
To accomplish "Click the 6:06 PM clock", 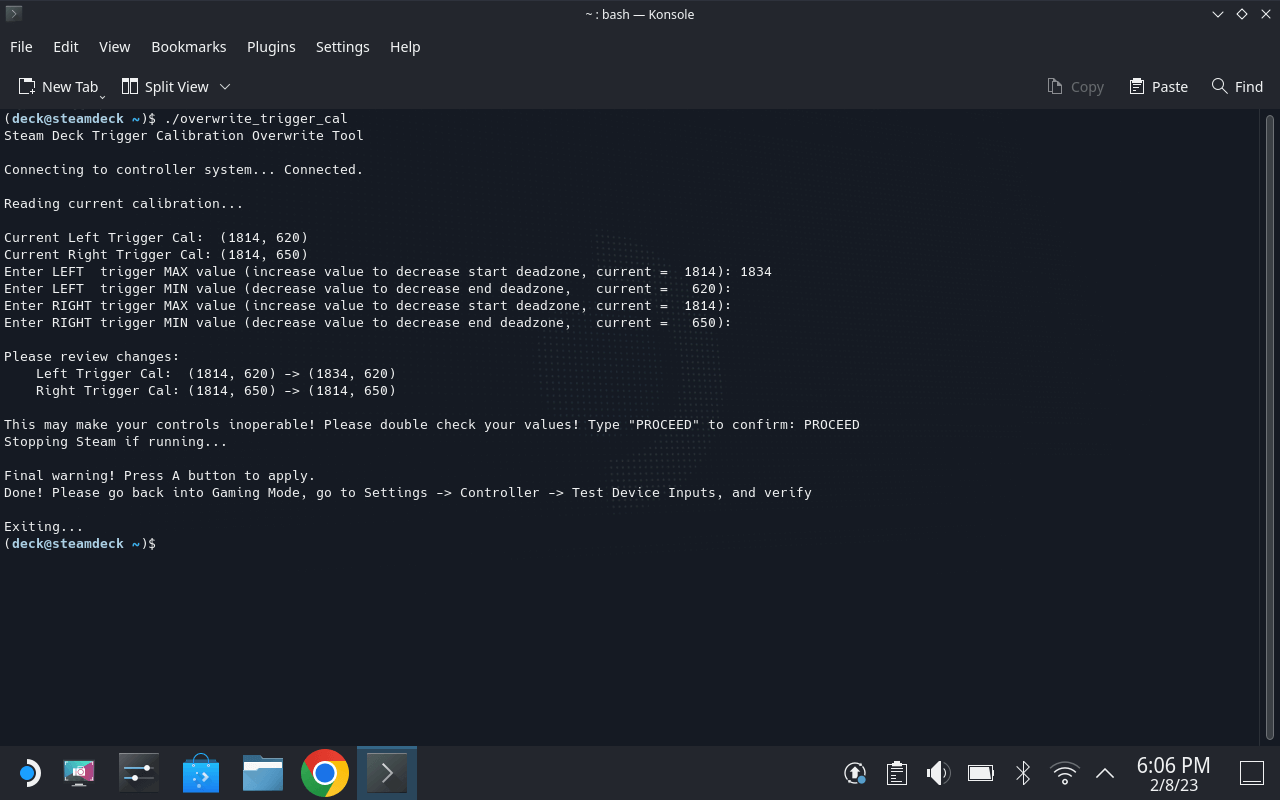I will 1174,766.
